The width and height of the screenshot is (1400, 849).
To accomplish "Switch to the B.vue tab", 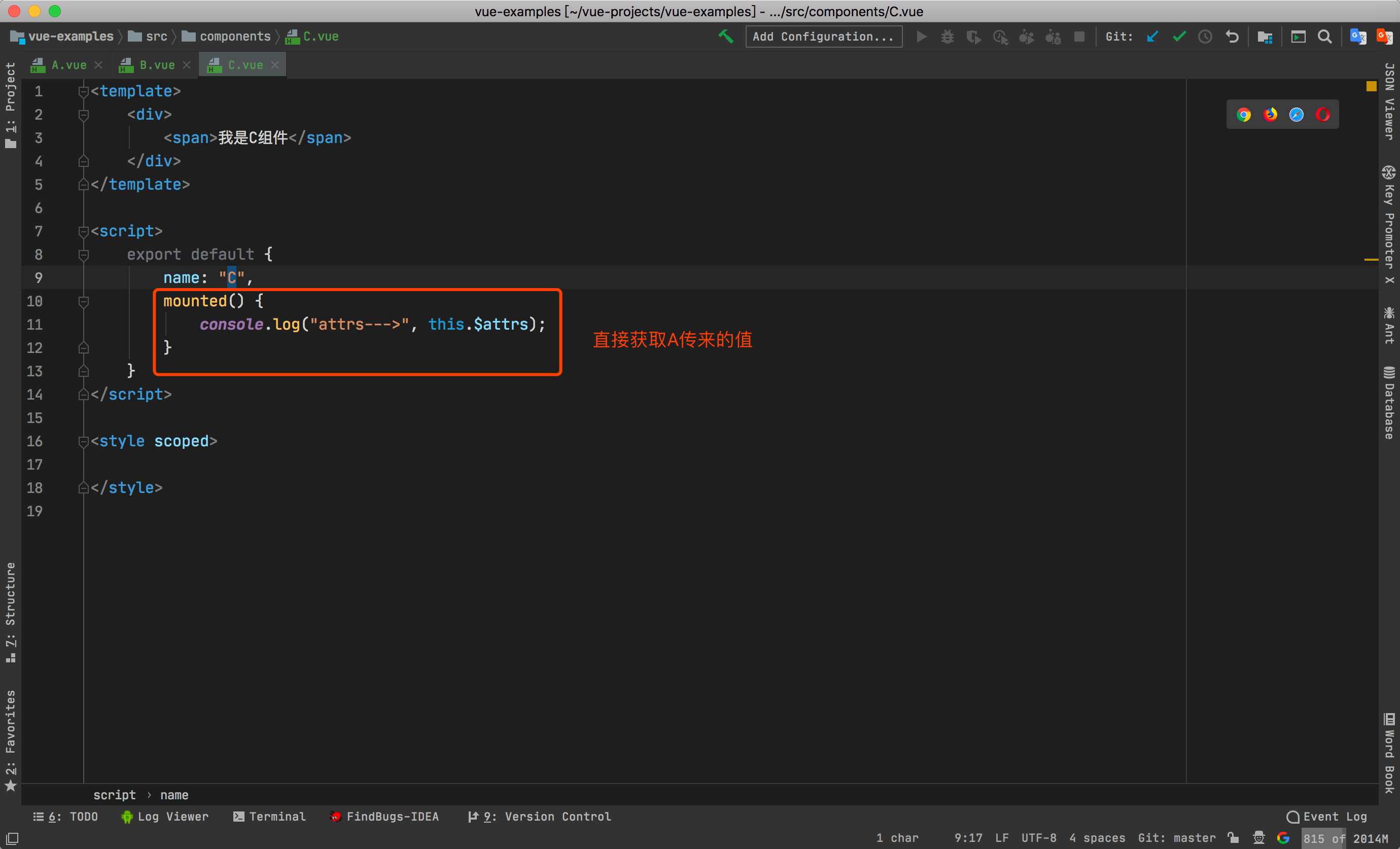I will point(157,65).
